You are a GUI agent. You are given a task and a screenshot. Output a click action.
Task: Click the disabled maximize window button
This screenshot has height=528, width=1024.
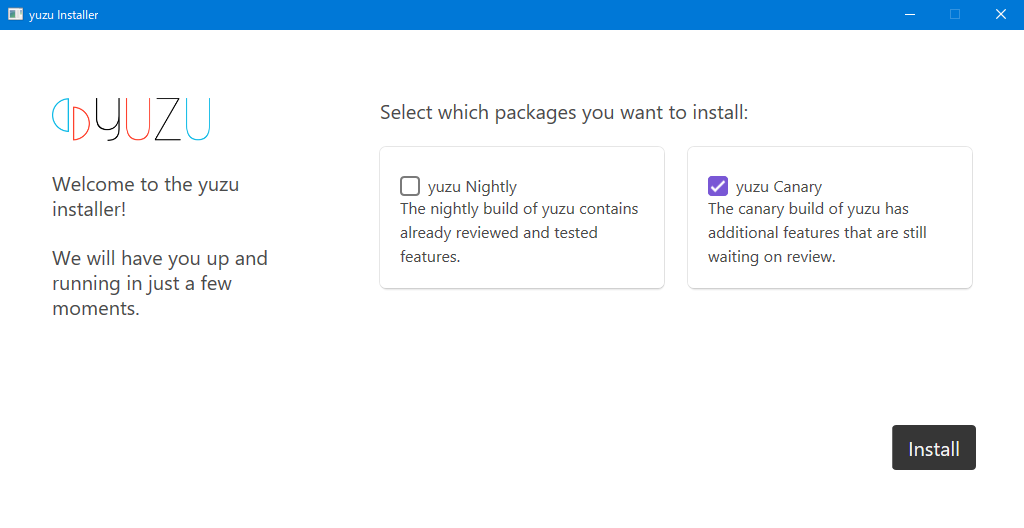(x=955, y=15)
